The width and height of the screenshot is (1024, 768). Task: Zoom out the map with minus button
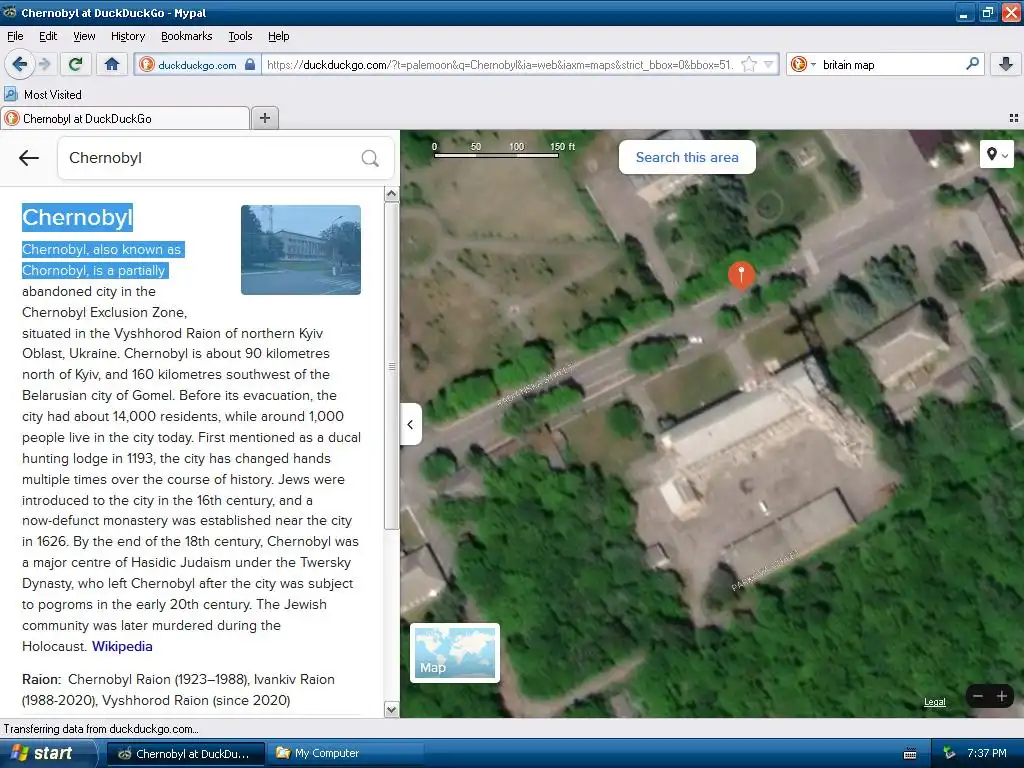978,696
